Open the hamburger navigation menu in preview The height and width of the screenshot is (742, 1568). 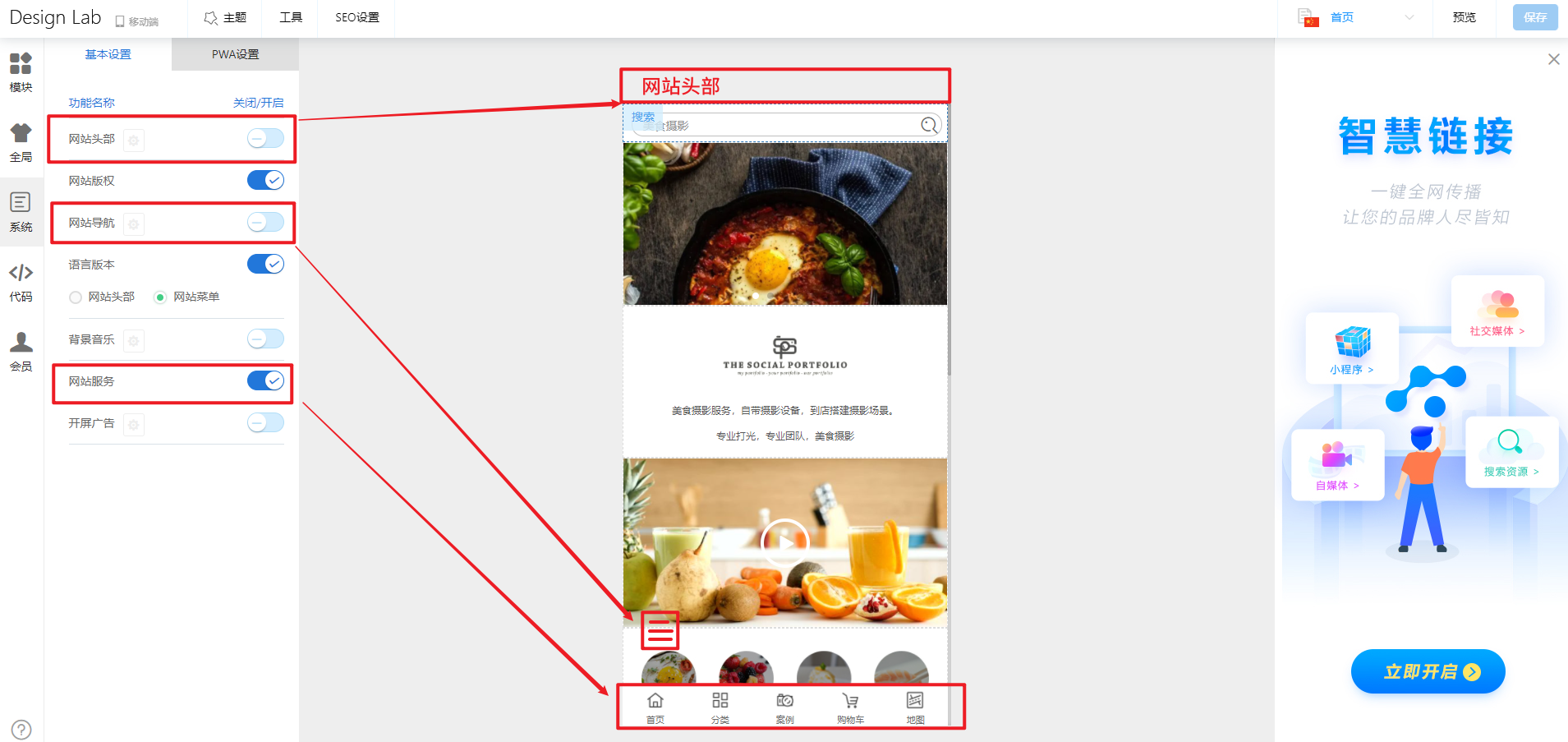click(x=660, y=631)
